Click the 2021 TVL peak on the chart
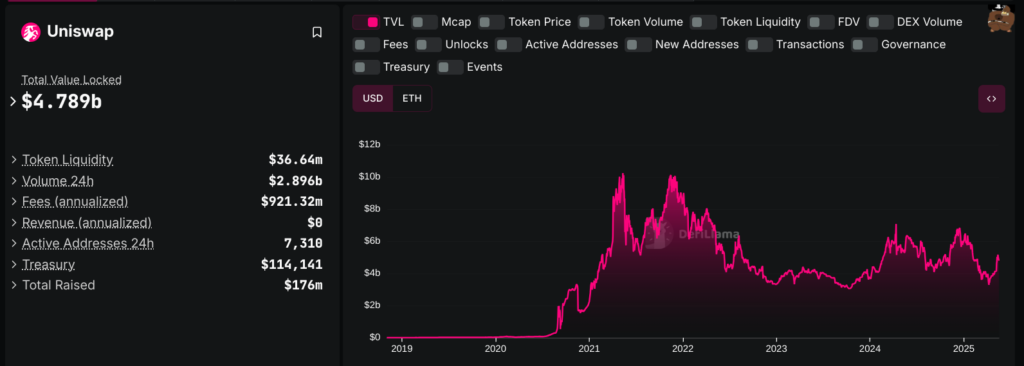1024x366 pixels. click(622, 175)
